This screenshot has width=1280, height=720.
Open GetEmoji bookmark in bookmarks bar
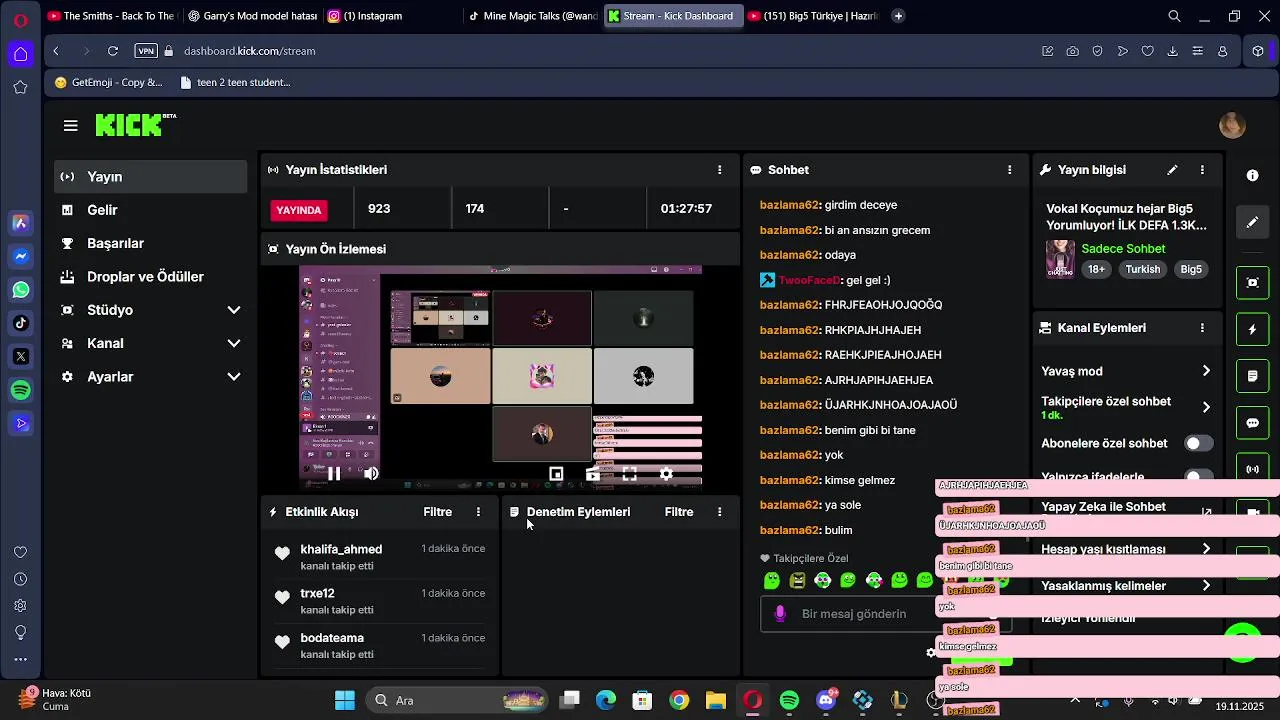pyautogui.click(x=109, y=82)
